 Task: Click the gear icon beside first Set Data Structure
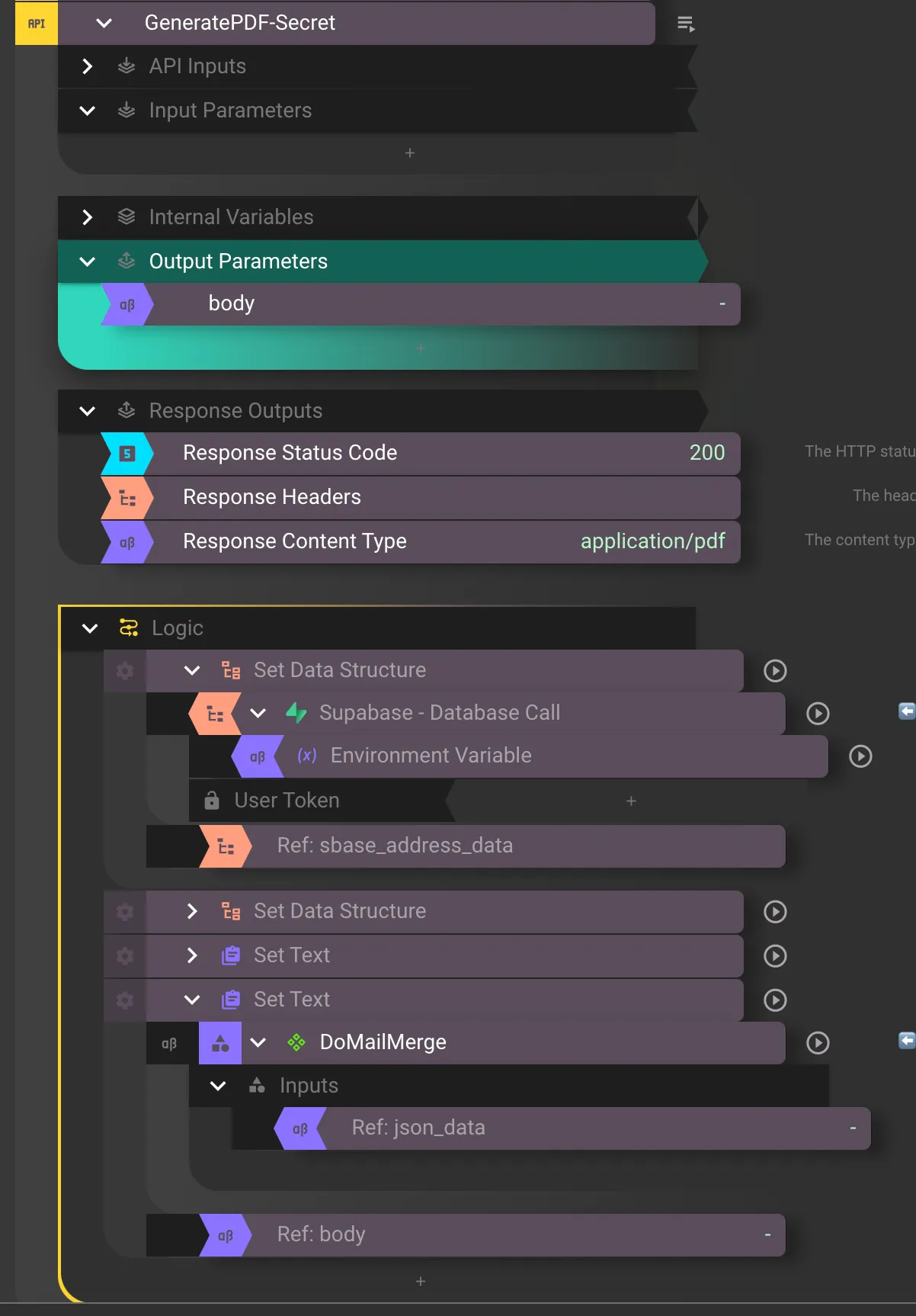[x=125, y=671]
